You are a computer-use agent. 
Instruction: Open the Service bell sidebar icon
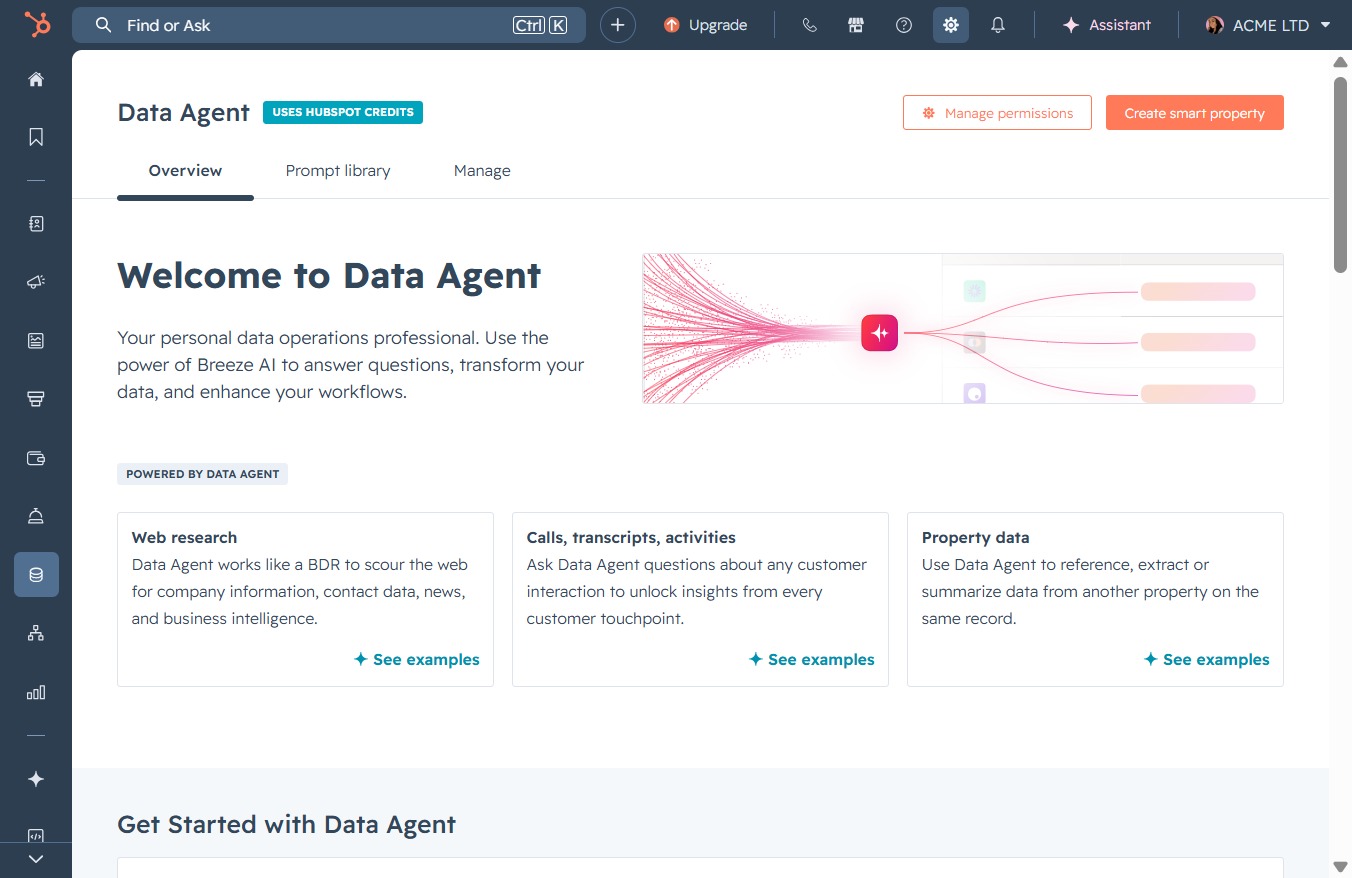(x=36, y=516)
